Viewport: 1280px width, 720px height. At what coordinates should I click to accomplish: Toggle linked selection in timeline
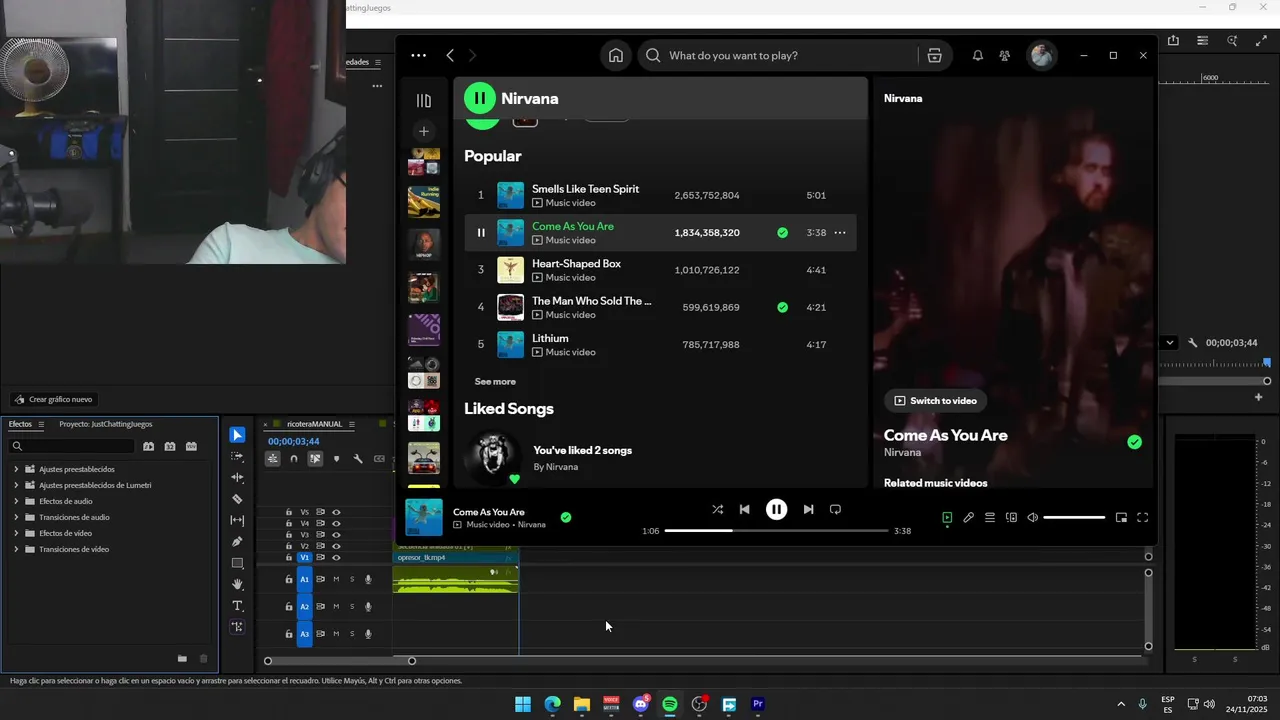pyautogui.click(x=315, y=459)
